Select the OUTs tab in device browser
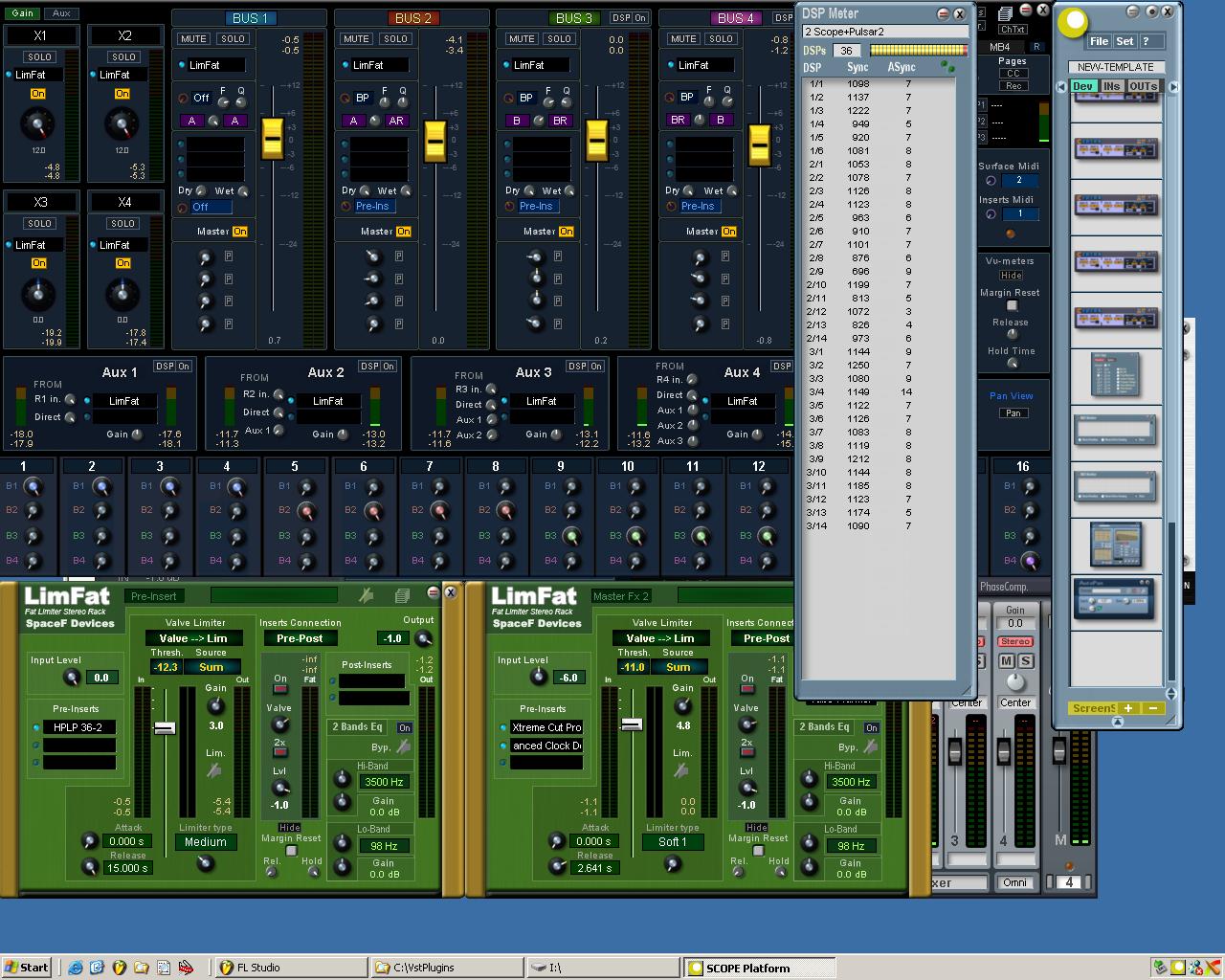Image resolution: width=1225 pixels, height=980 pixels. tap(1143, 86)
